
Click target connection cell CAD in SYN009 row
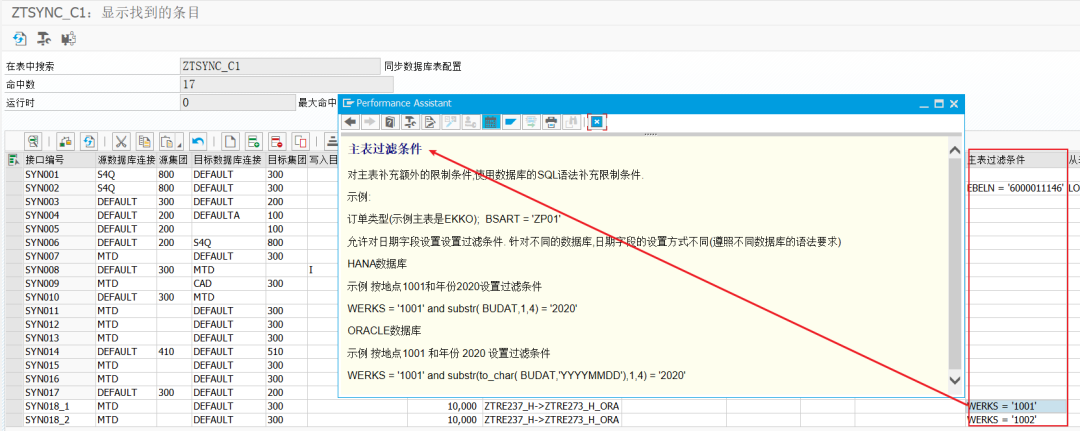coord(228,283)
